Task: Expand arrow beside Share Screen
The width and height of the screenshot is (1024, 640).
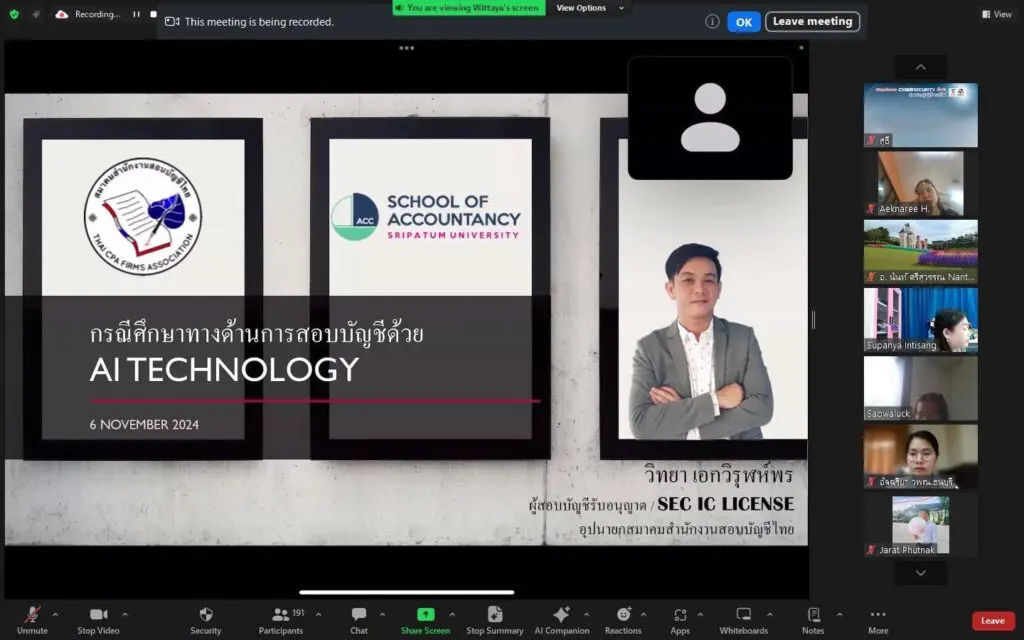Action: [452, 615]
